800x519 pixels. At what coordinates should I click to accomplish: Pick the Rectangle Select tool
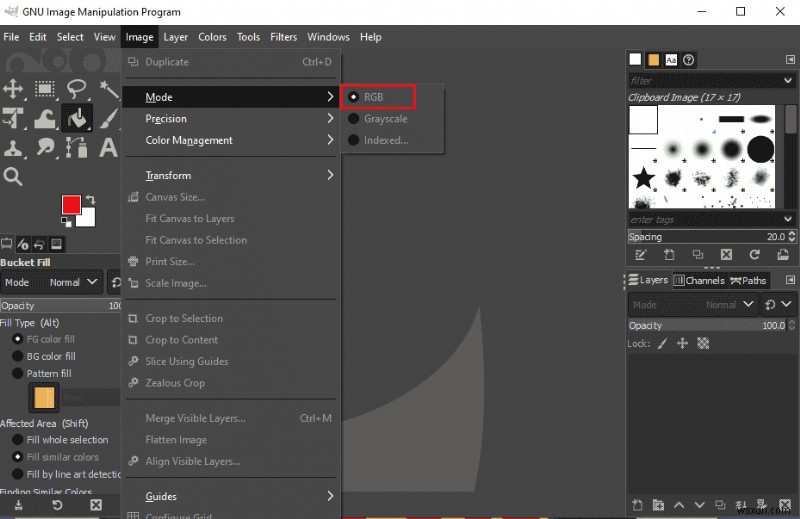(x=45, y=90)
